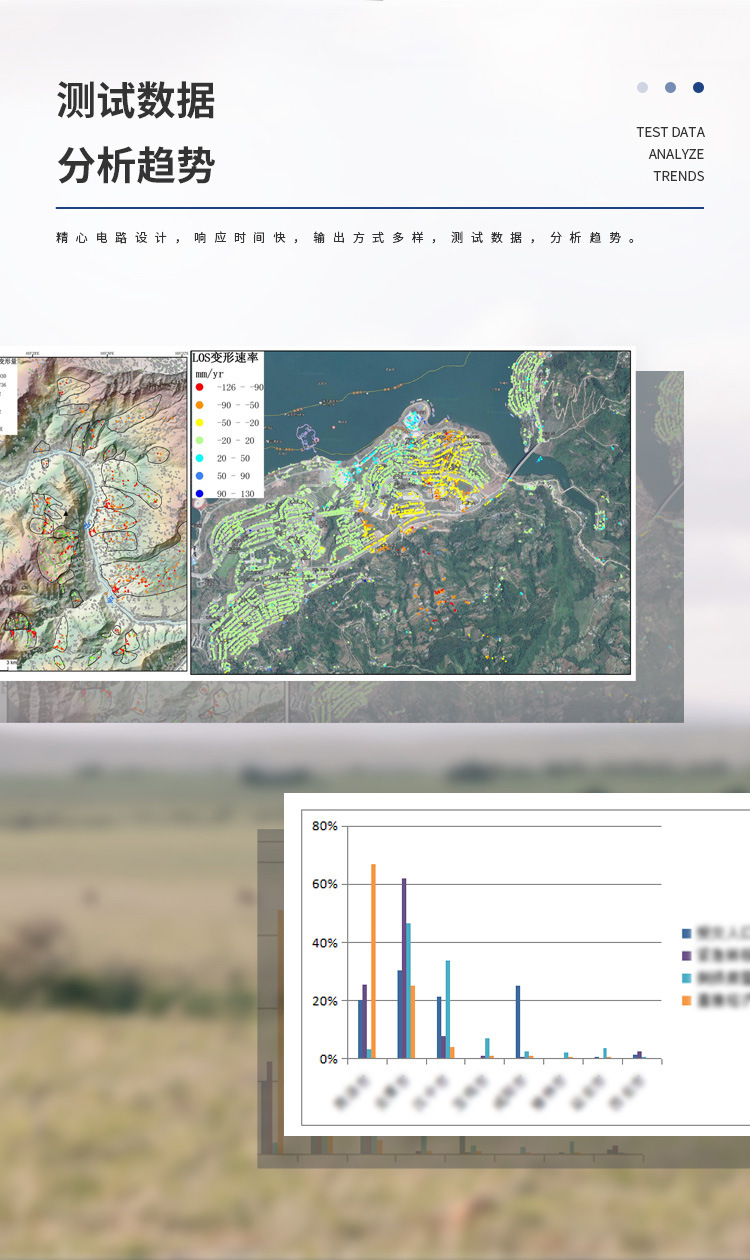
Task: Click the purple series swatch in chart legend
Action: [x=687, y=956]
